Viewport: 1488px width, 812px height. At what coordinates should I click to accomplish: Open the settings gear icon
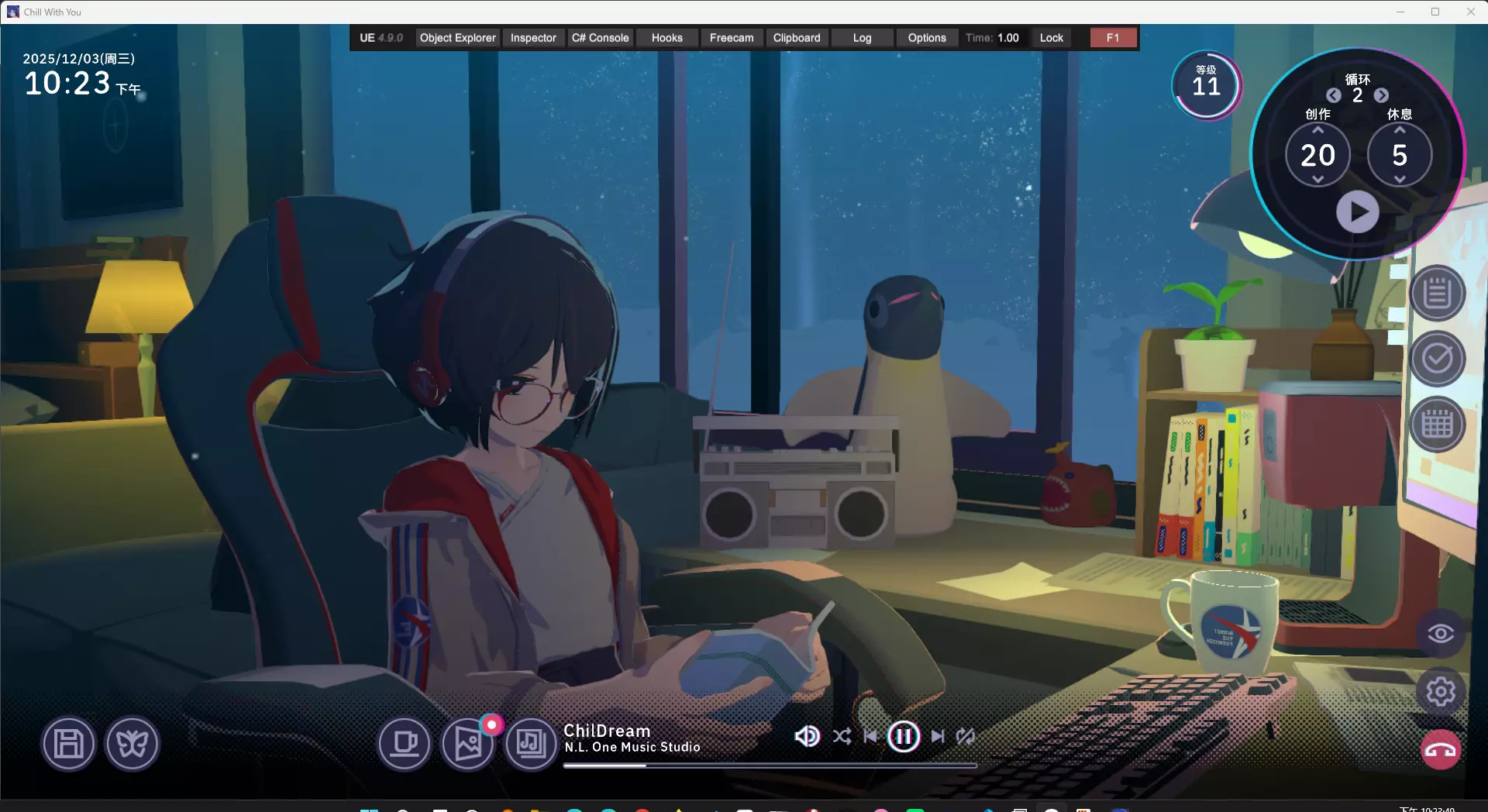pos(1441,692)
